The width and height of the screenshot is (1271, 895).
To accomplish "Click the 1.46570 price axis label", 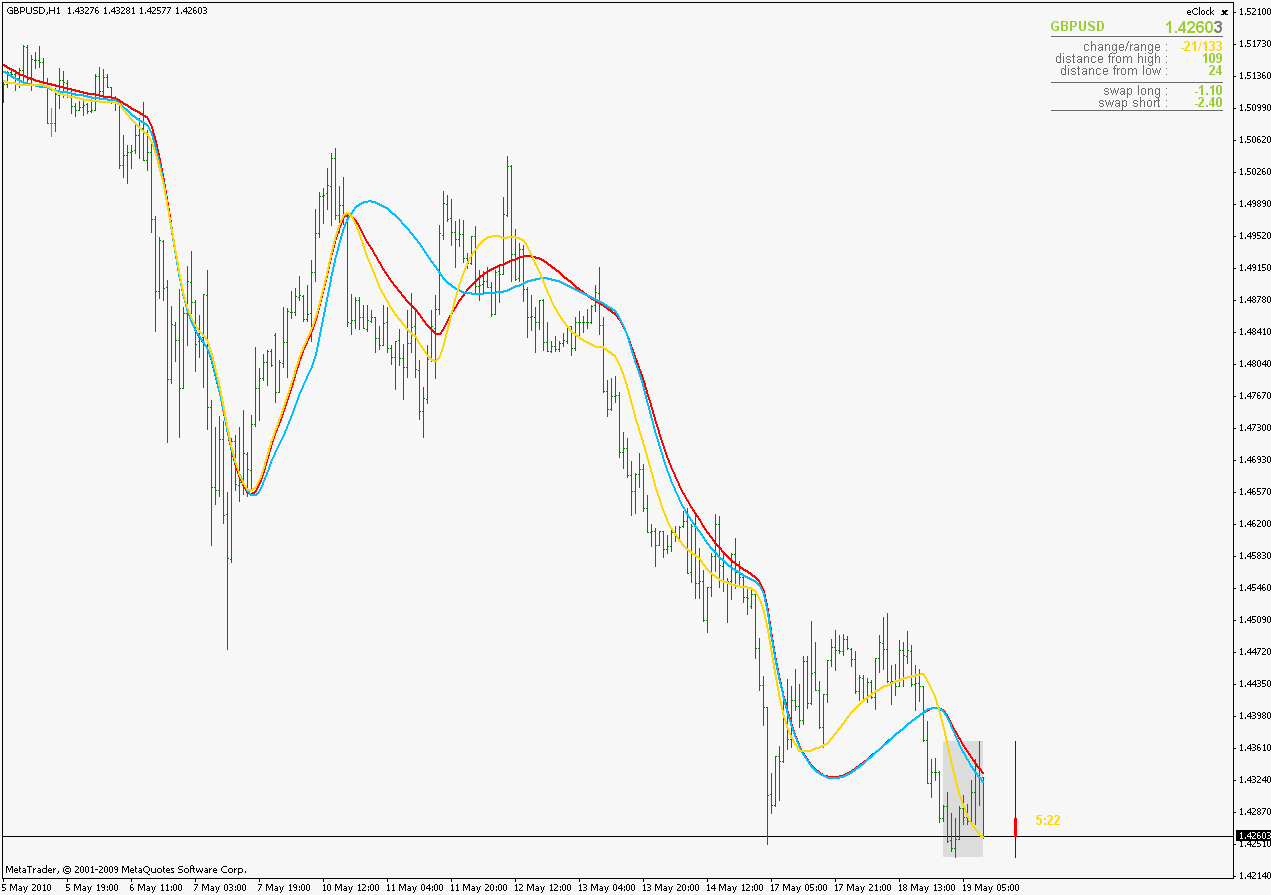I will (1253, 492).
